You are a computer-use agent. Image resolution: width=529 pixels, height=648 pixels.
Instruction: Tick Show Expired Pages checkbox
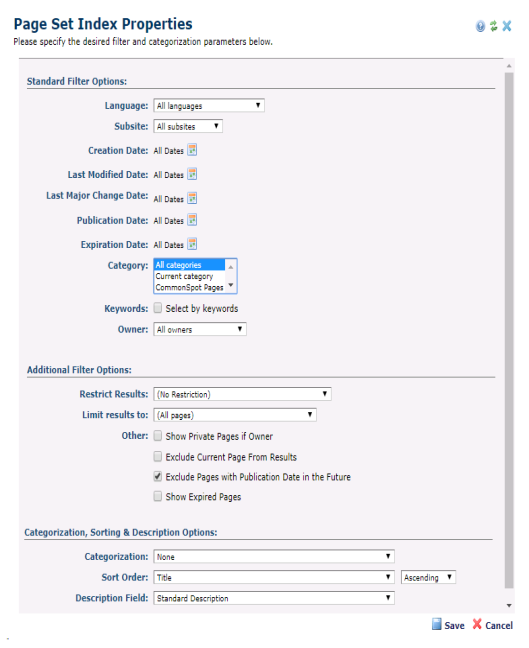(157, 496)
